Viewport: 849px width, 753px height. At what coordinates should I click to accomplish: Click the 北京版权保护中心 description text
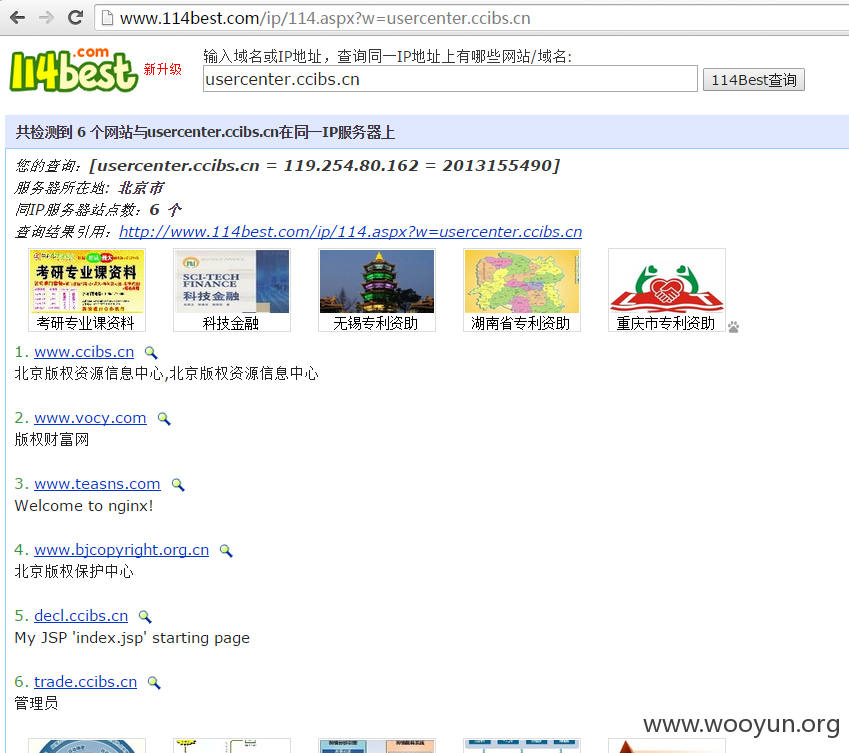[74, 572]
